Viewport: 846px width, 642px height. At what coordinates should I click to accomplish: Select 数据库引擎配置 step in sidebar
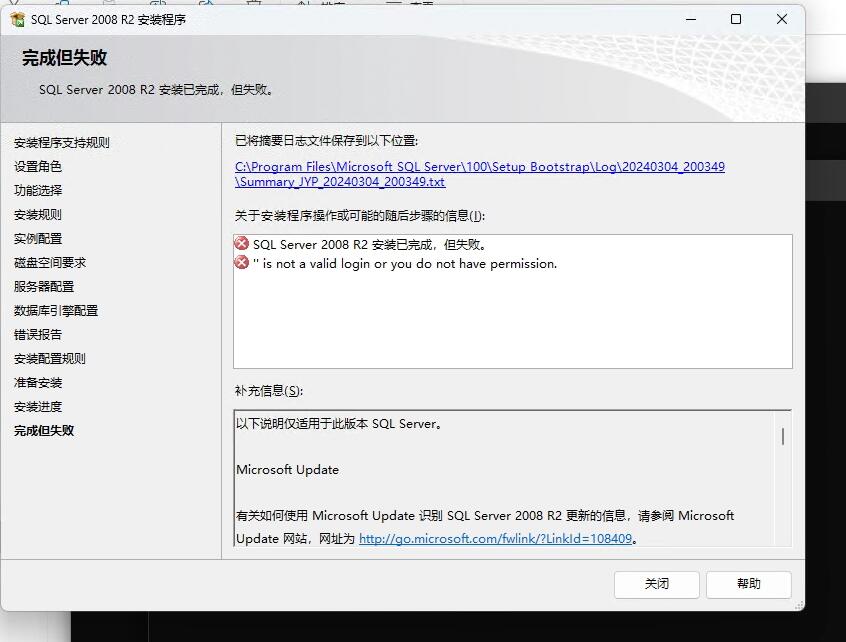[56, 311]
